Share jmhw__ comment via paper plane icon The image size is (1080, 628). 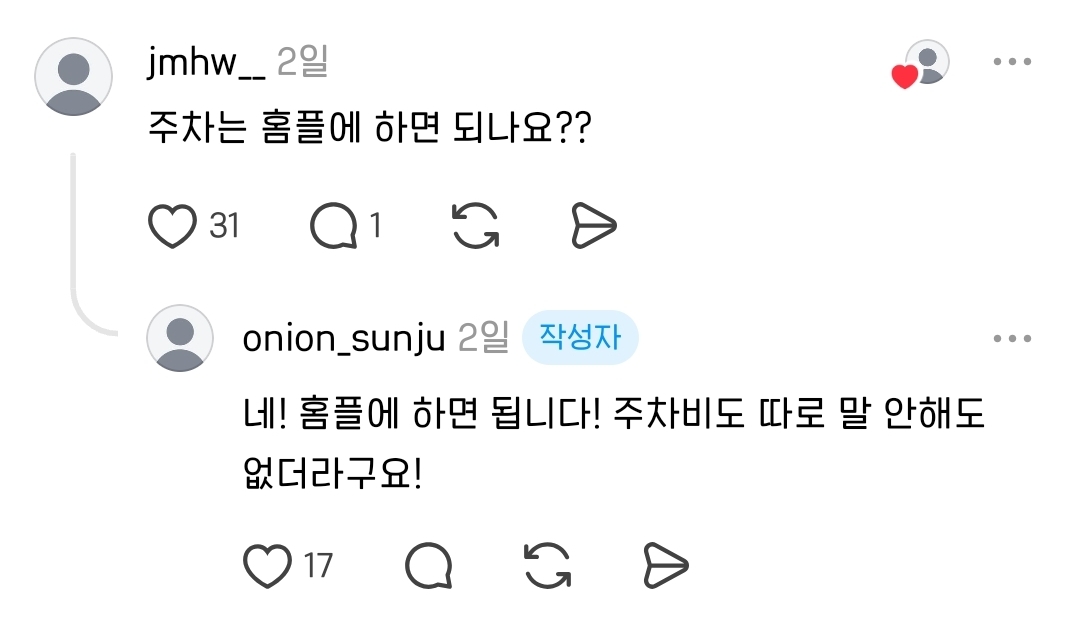coord(594,226)
